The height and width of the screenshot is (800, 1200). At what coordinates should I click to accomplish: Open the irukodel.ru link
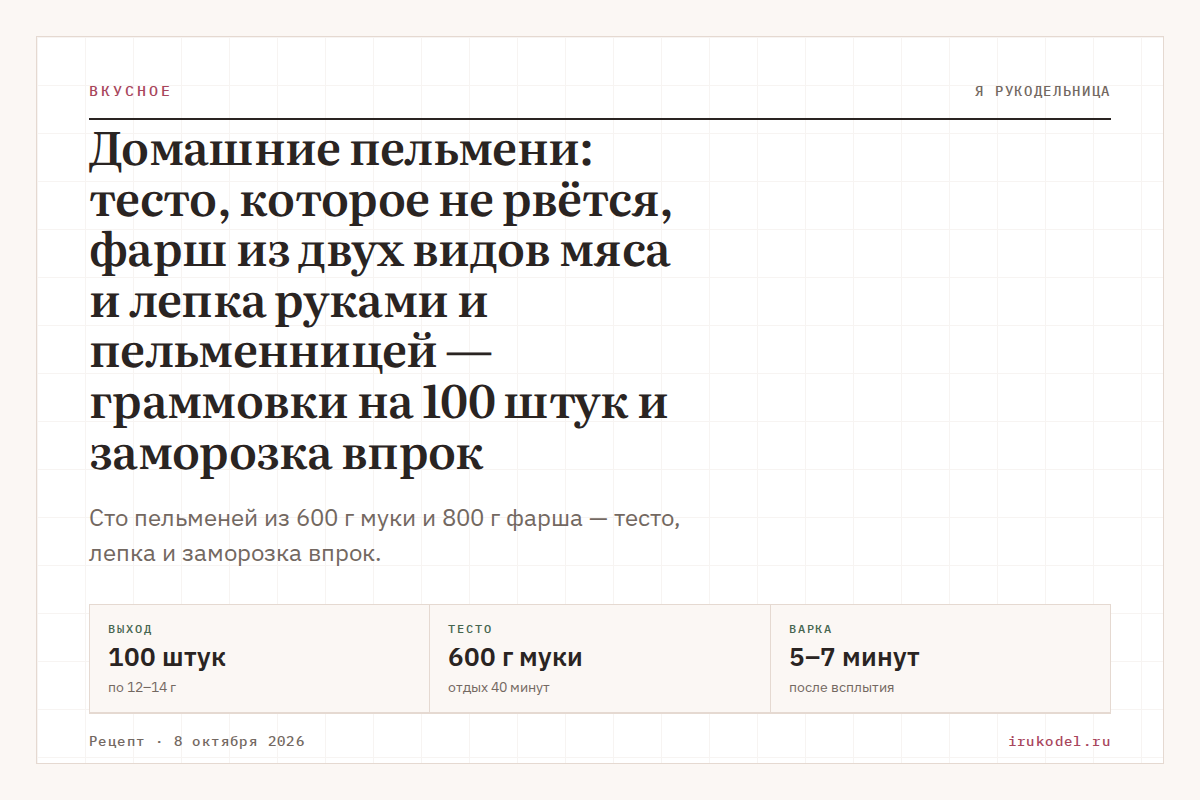point(1060,741)
